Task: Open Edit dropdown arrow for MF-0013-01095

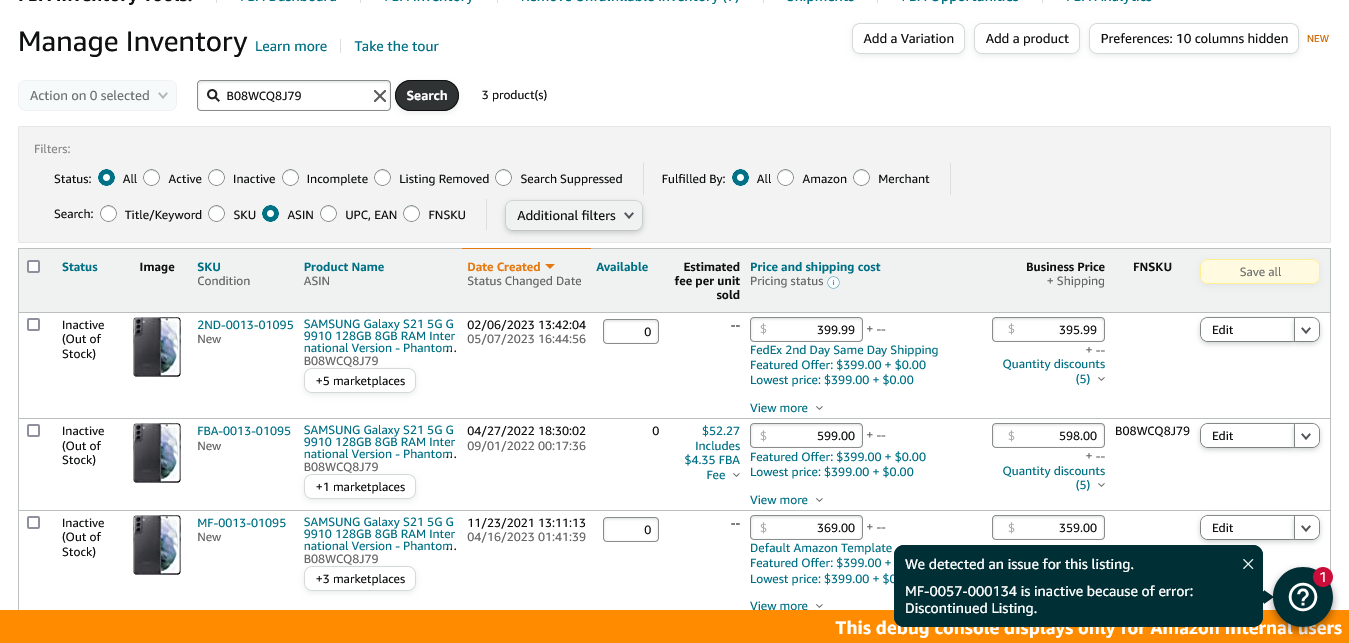Action: 1307,528
